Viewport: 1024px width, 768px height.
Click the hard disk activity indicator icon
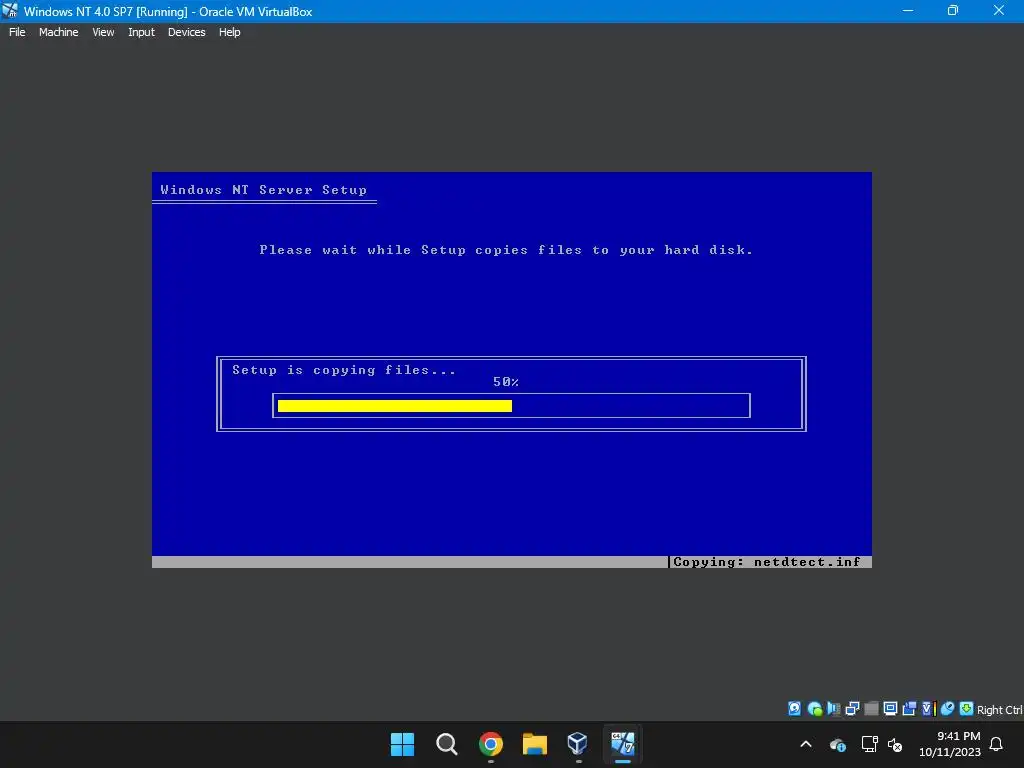(x=794, y=709)
